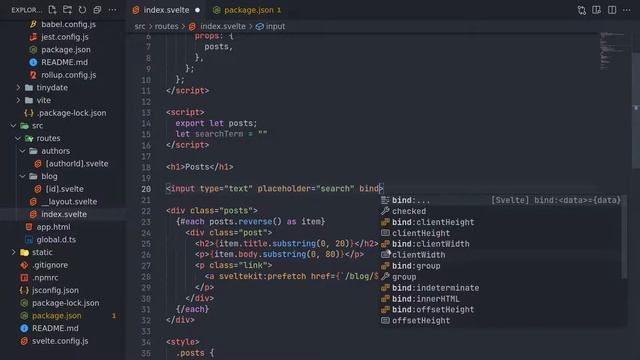The width and height of the screenshot is (640, 360).
Task: Open rollup.config.js file
Action: click(x=69, y=75)
